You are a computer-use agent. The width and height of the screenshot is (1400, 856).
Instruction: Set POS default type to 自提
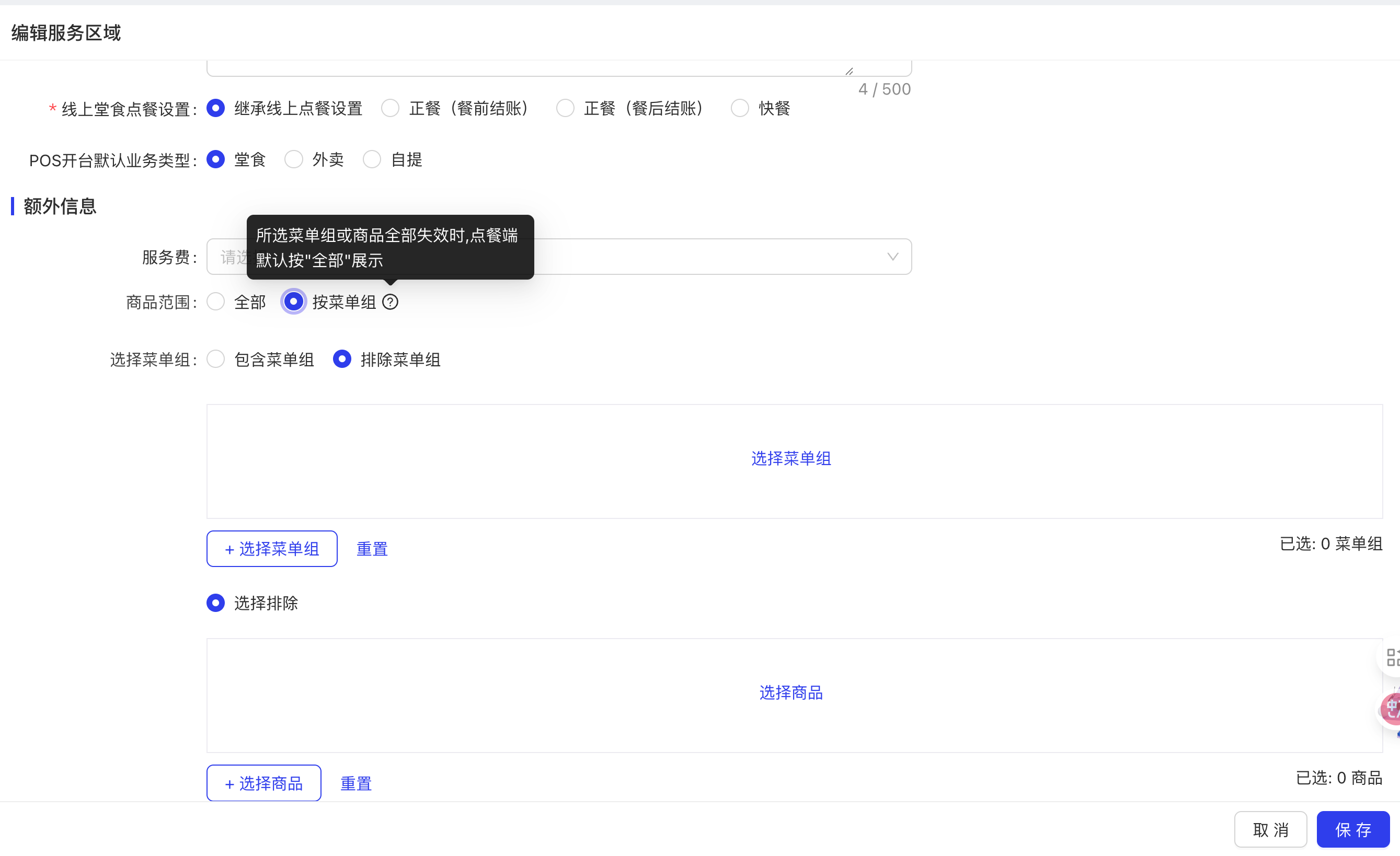[x=372, y=159]
